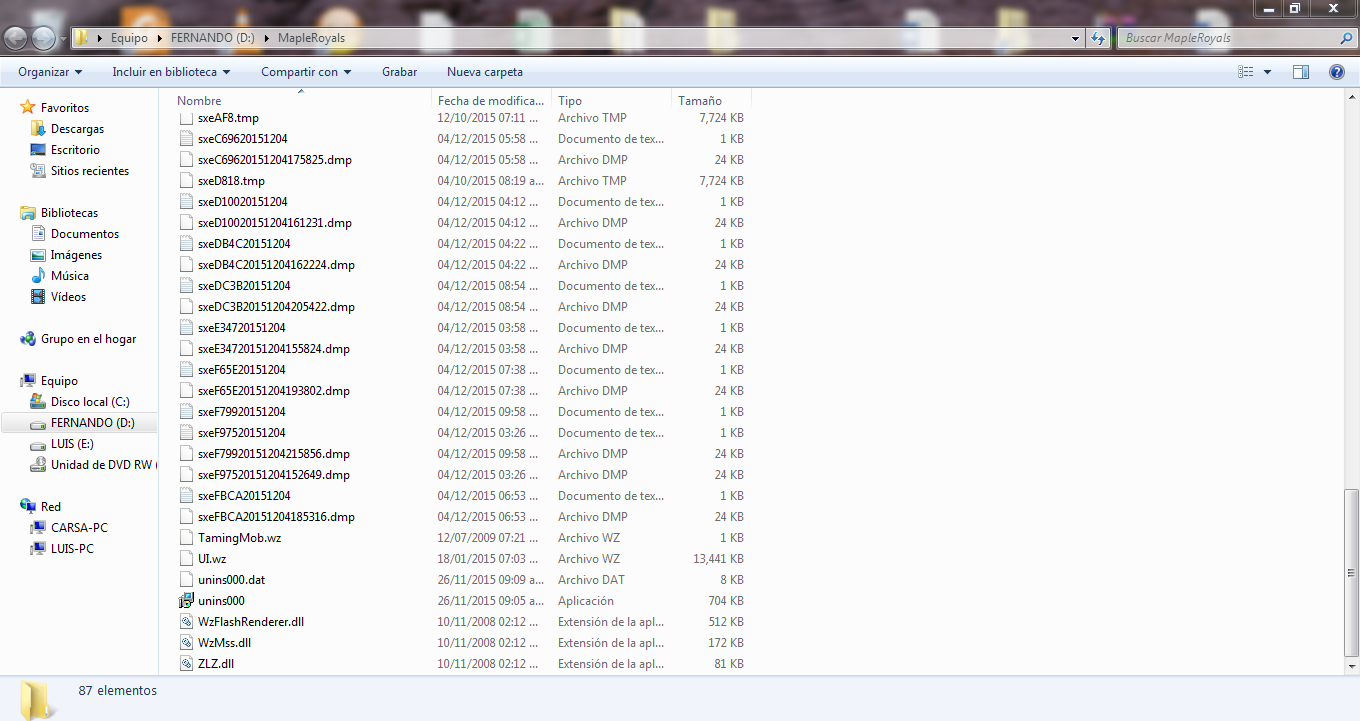Select Escritorio in navigation pane
The image size is (1360, 721).
click(x=75, y=150)
